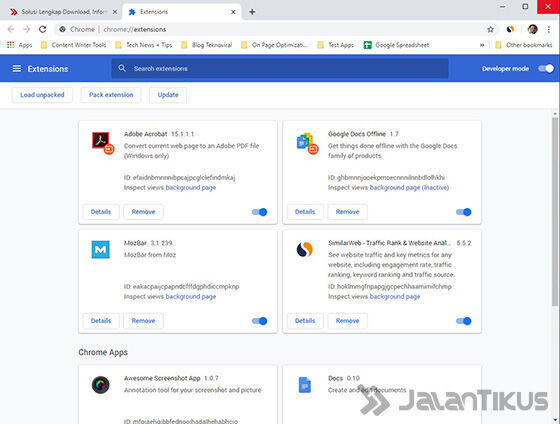Reload the extensions page
Viewport: 560px width, 424px height.
click(42, 29)
